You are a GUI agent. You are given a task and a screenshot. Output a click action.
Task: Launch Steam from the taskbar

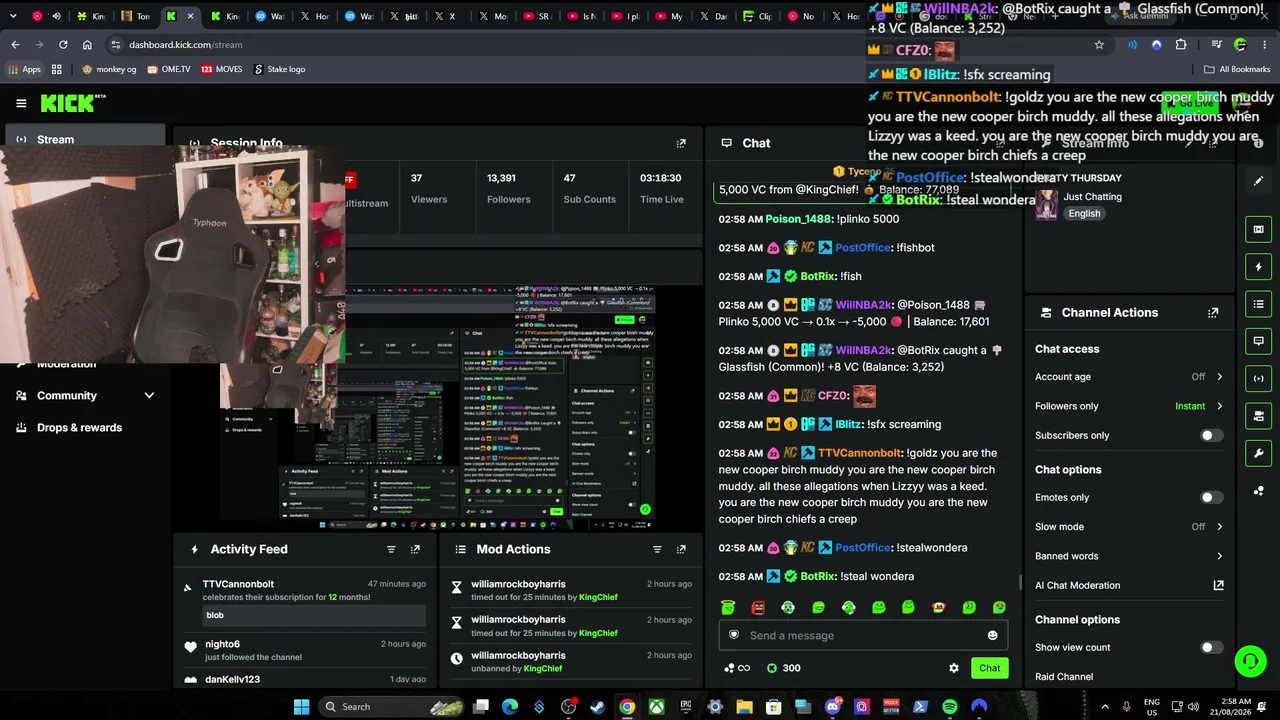[x=597, y=707]
